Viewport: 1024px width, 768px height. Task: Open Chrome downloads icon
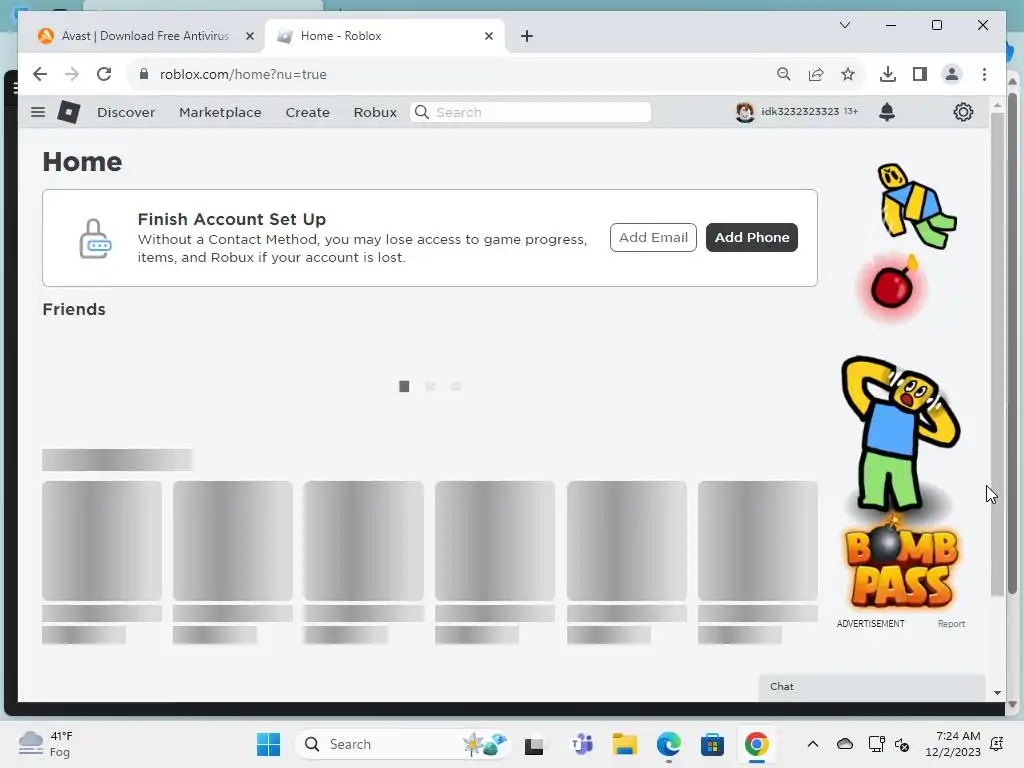[888, 74]
